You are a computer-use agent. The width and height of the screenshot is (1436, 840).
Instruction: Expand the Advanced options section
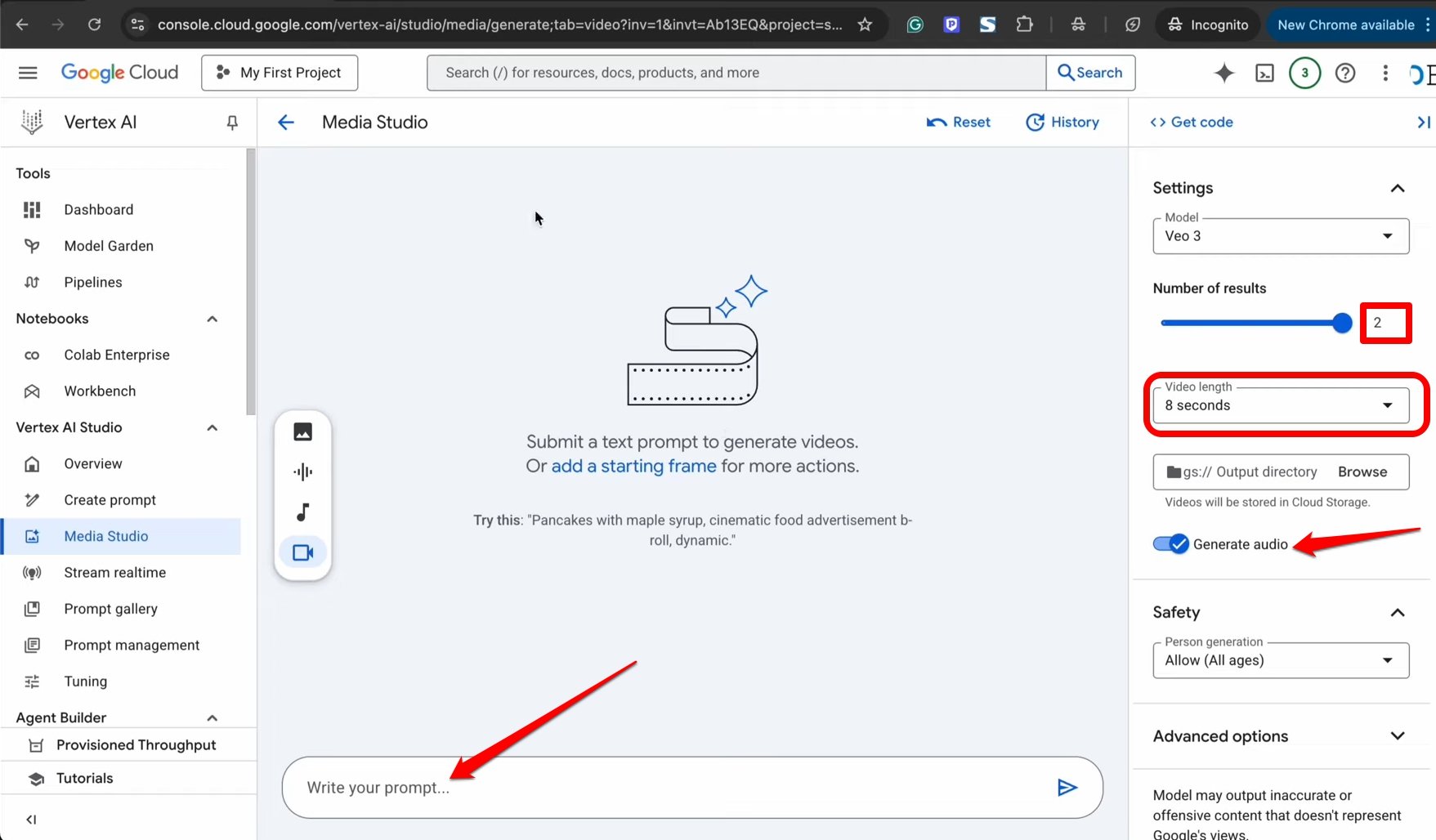(x=1397, y=736)
